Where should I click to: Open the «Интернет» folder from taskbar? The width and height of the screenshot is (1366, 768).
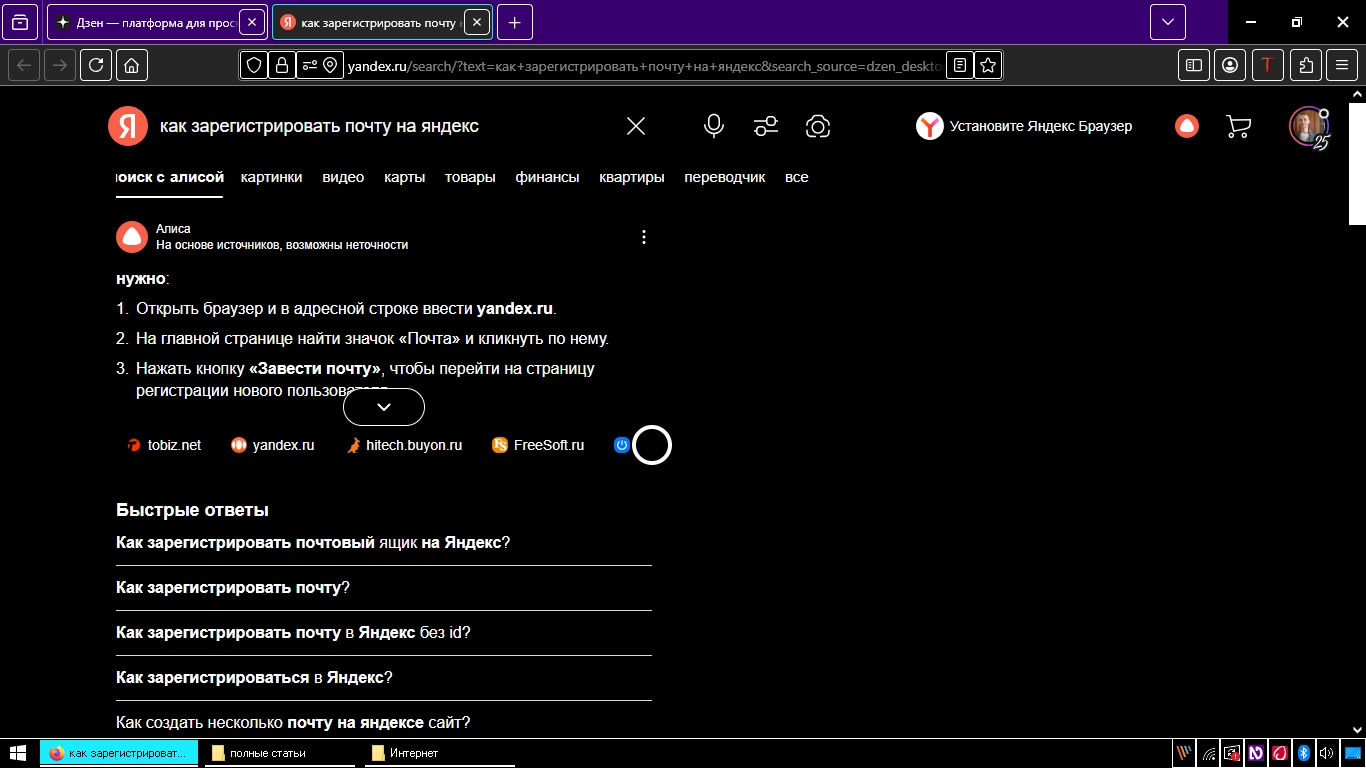[x=440, y=753]
